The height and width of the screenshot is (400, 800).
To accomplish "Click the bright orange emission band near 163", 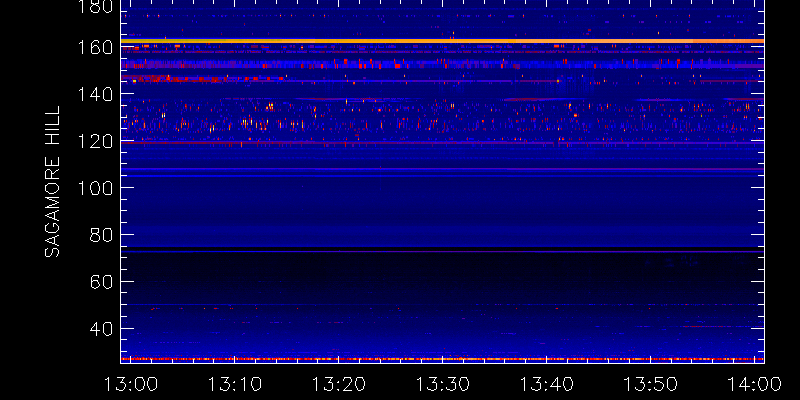I will (x=442, y=41).
